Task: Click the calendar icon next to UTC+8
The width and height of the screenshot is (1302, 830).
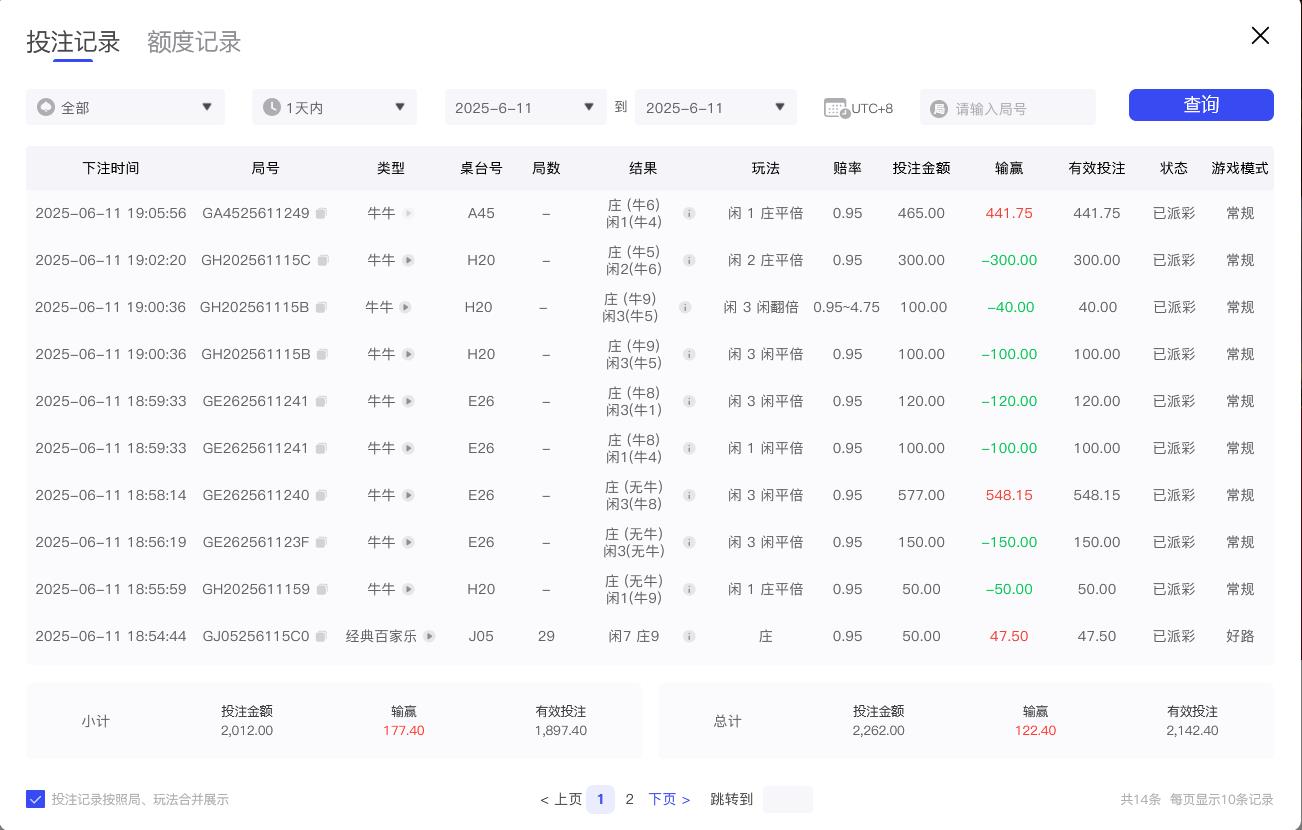Action: (x=836, y=108)
